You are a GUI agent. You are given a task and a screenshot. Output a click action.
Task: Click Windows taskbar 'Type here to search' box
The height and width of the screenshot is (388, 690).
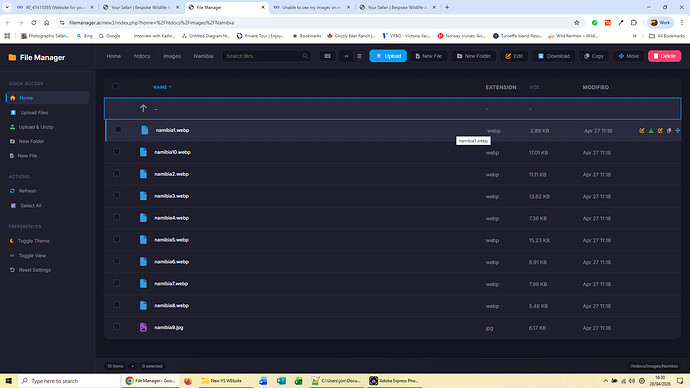pos(70,381)
